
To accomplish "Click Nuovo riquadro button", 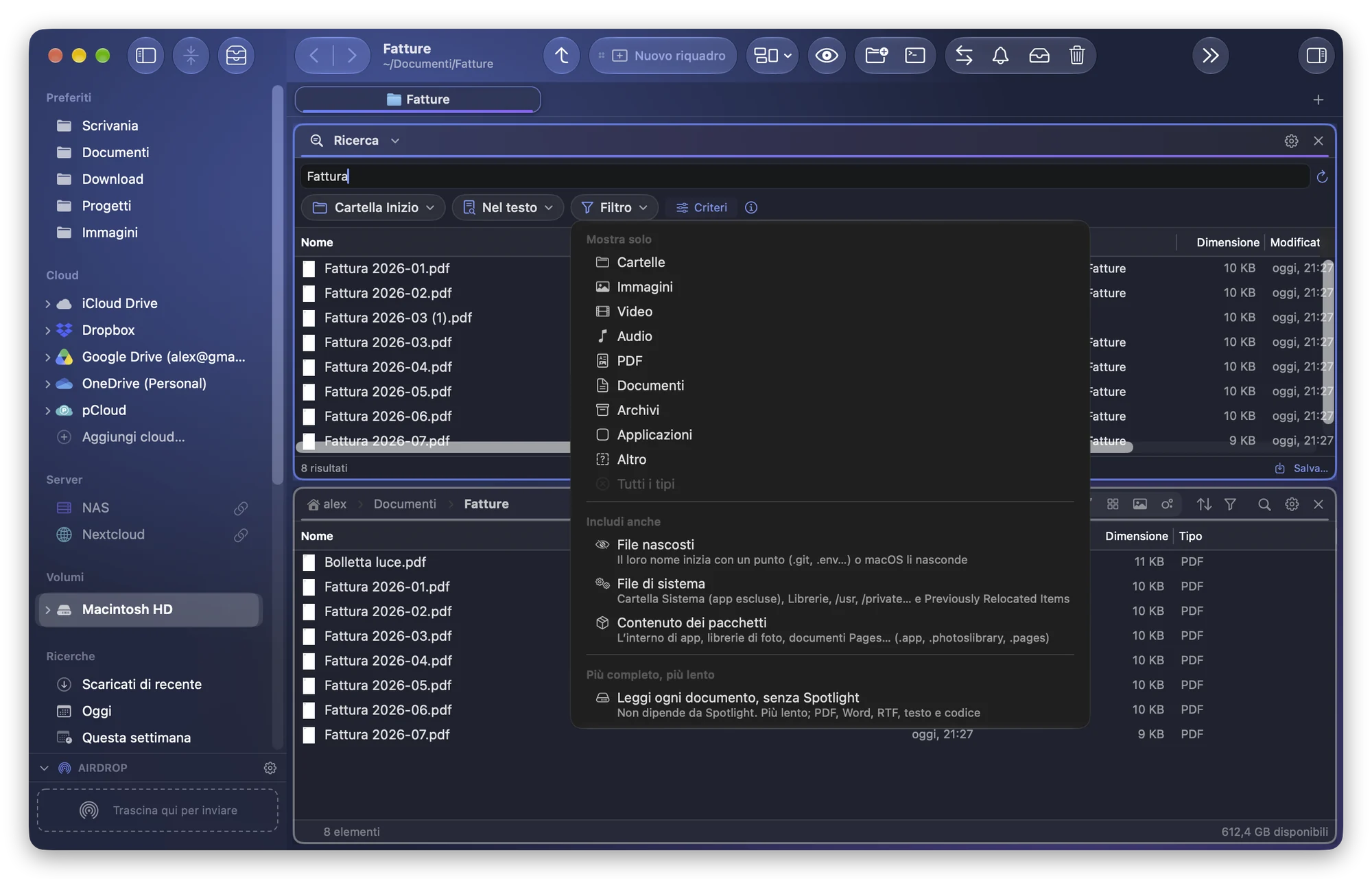I will coord(663,56).
